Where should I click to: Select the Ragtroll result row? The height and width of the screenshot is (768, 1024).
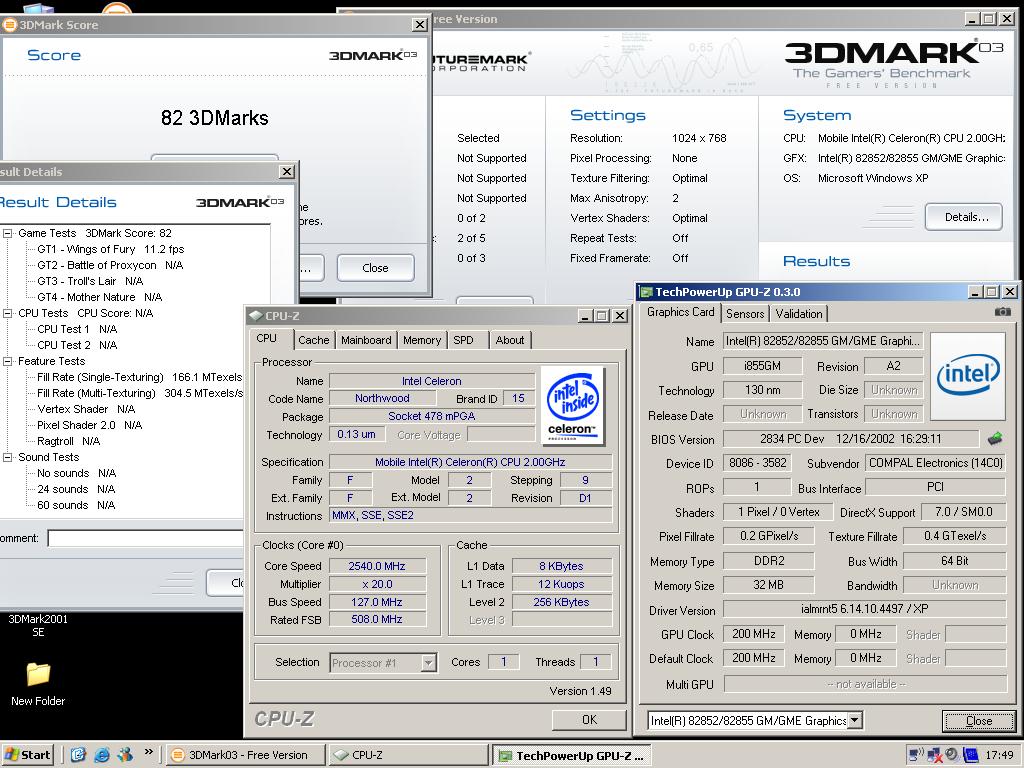69,441
